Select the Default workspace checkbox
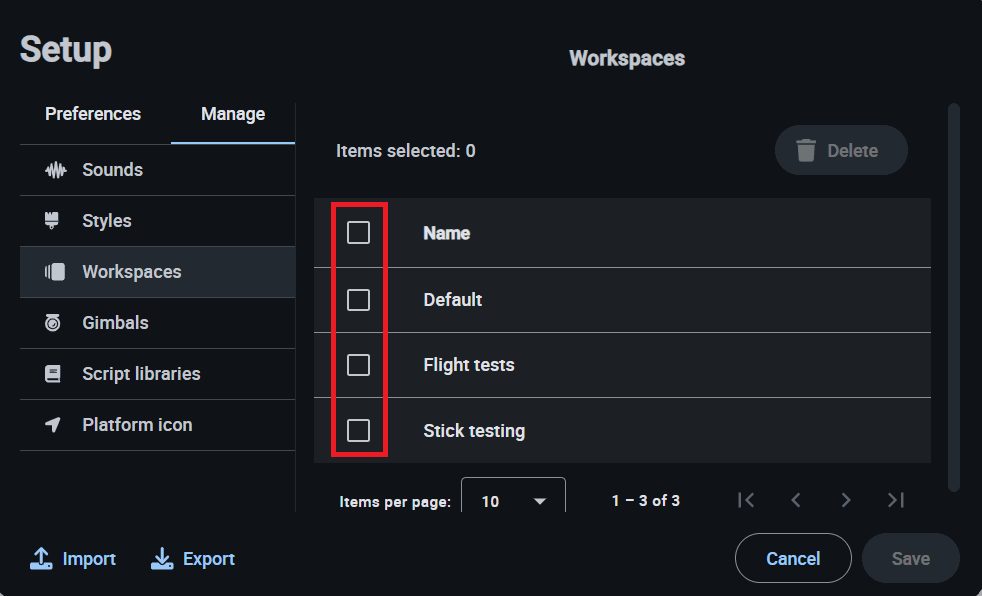Viewport: 982px width, 596px height. tap(358, 300)
